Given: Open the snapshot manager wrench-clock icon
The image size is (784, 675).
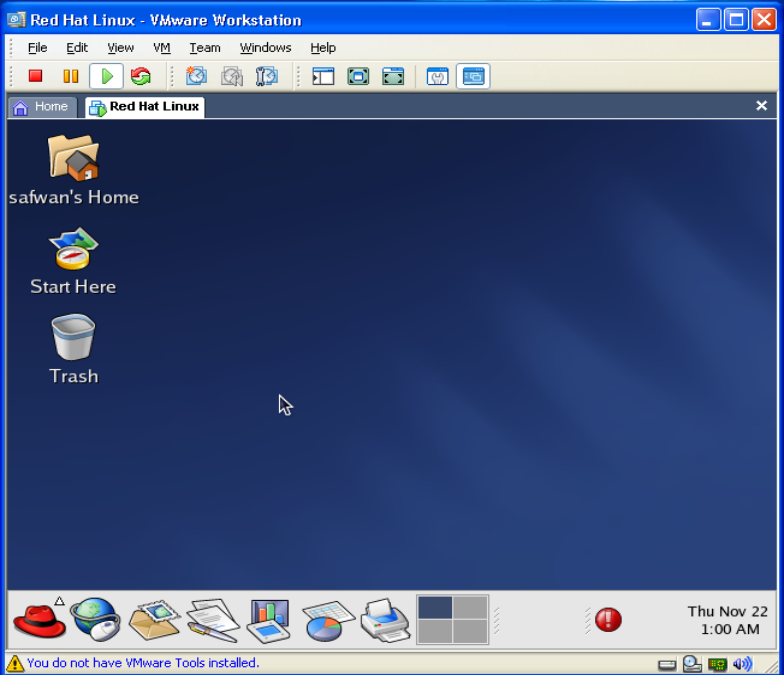Looking at the screenshot, I should point(266,76).
